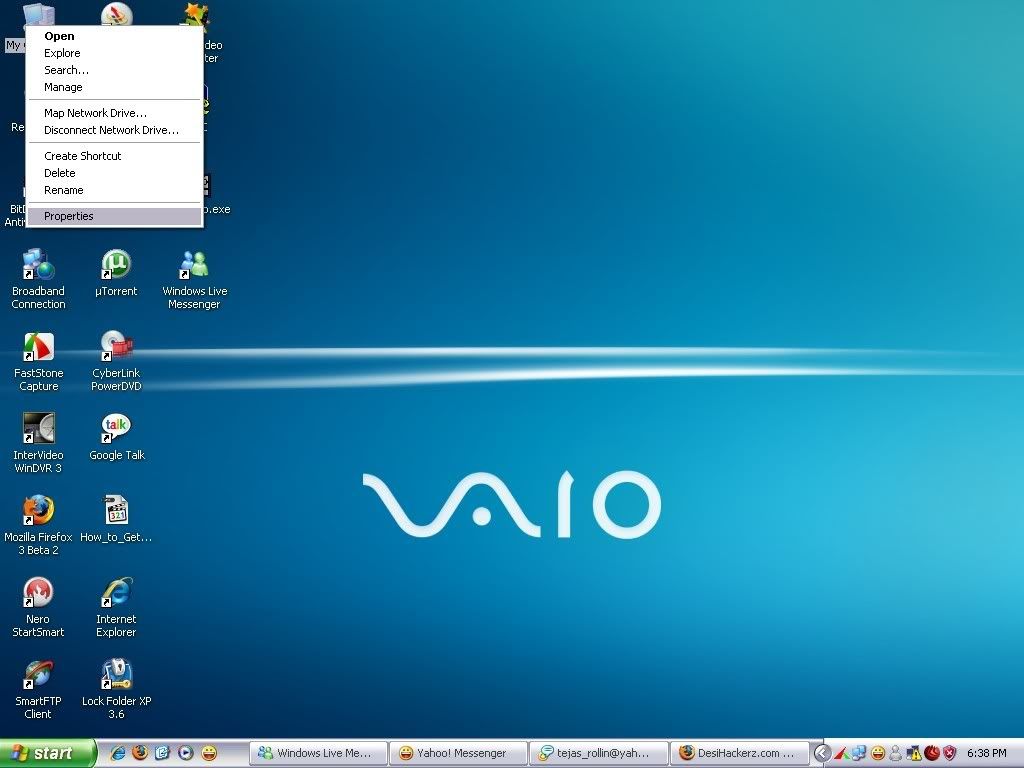This screenshot has width=1024, height=768.
Task: Choose Manage from the context menu
Action: click(x=114, y=87)
